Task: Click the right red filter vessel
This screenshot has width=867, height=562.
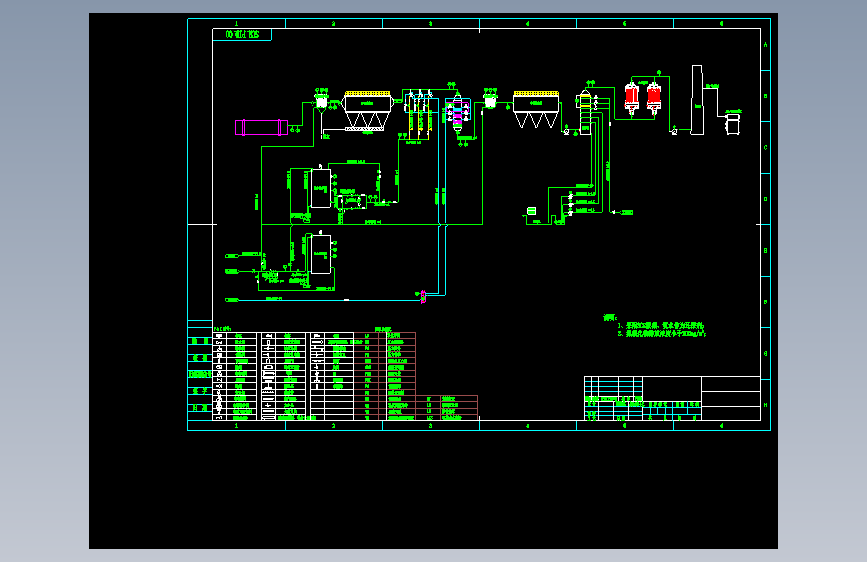Action: click(654, 98)
